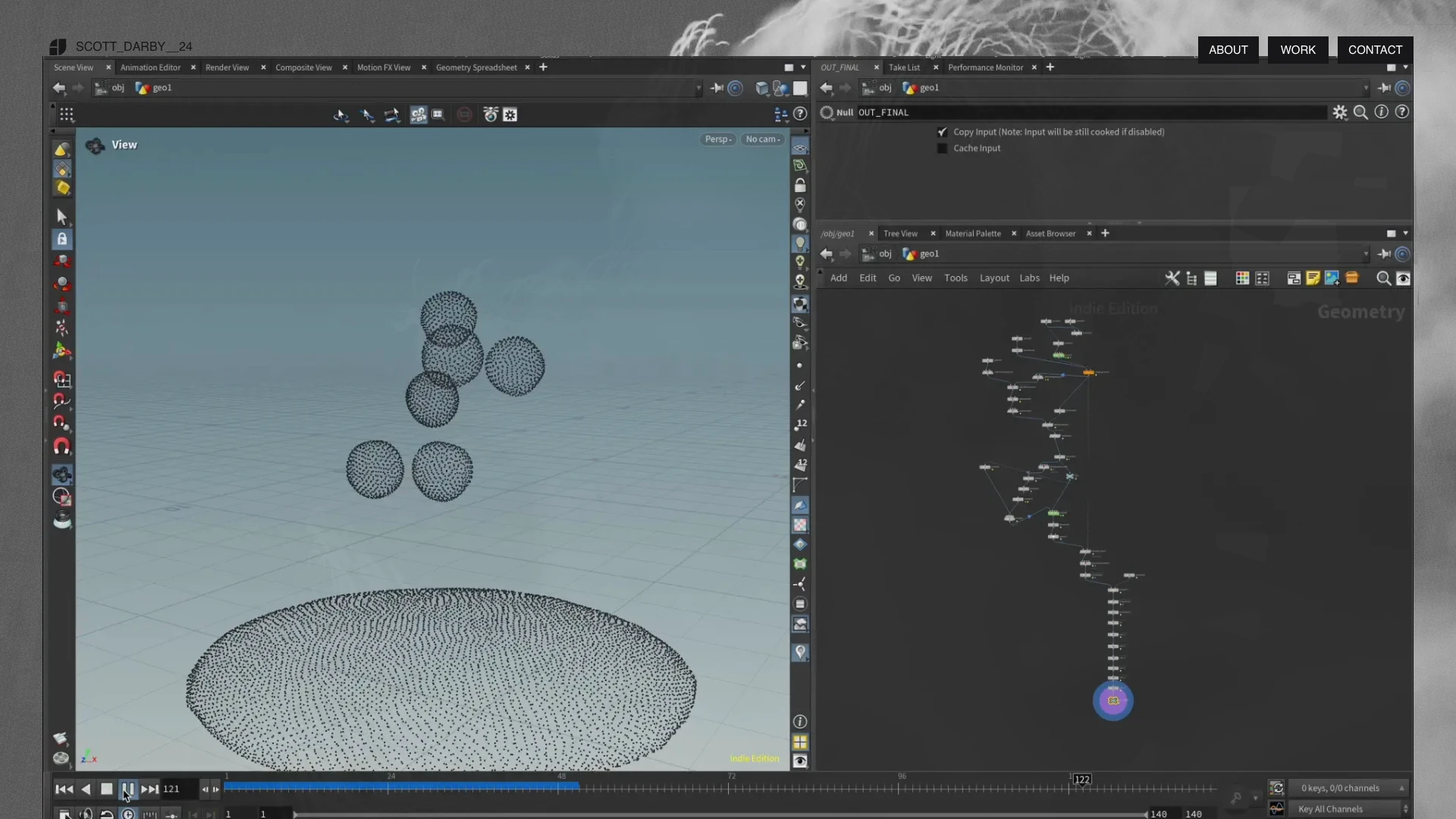Click viewport display lock icon on right strip

pos(800,185)
